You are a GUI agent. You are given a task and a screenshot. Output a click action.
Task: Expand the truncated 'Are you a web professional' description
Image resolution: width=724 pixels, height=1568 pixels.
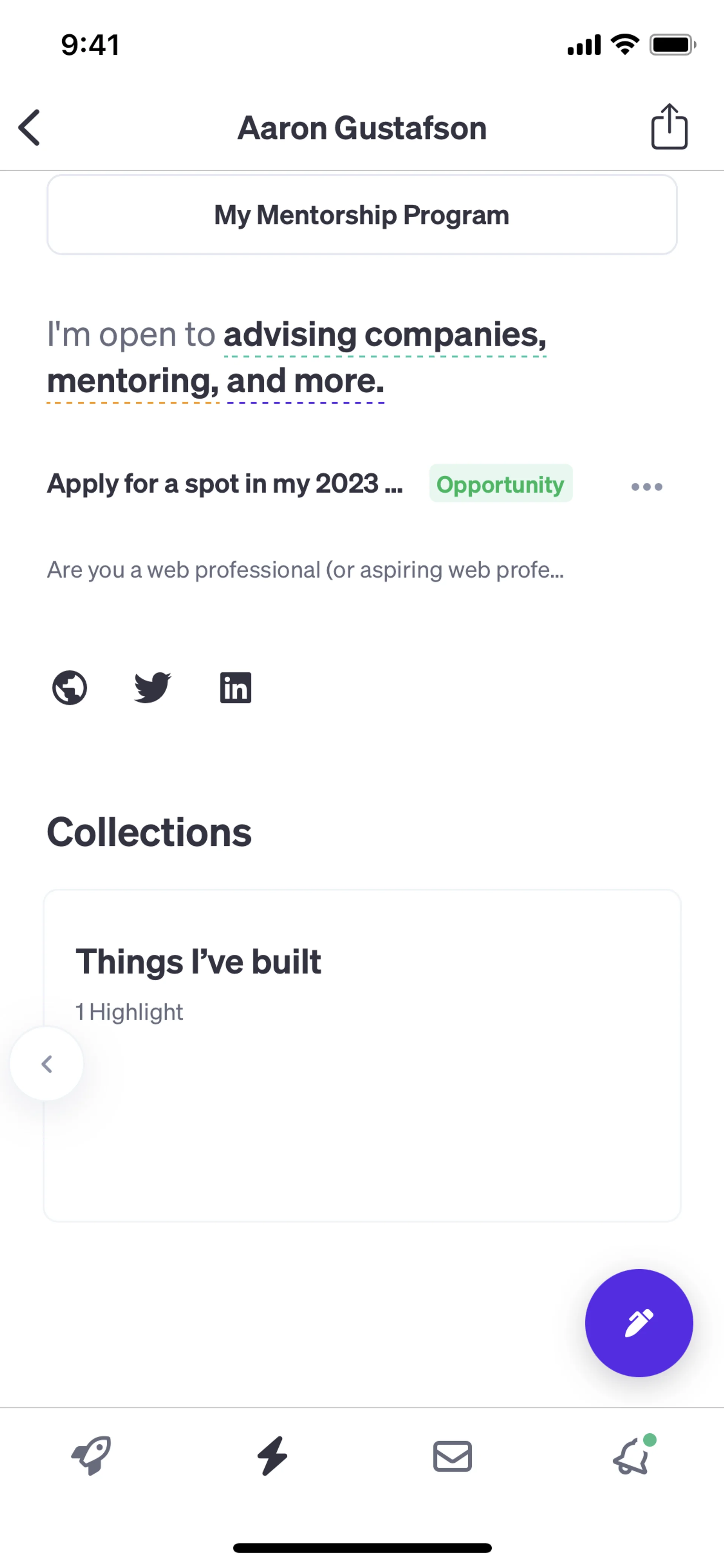click(305, 570)
